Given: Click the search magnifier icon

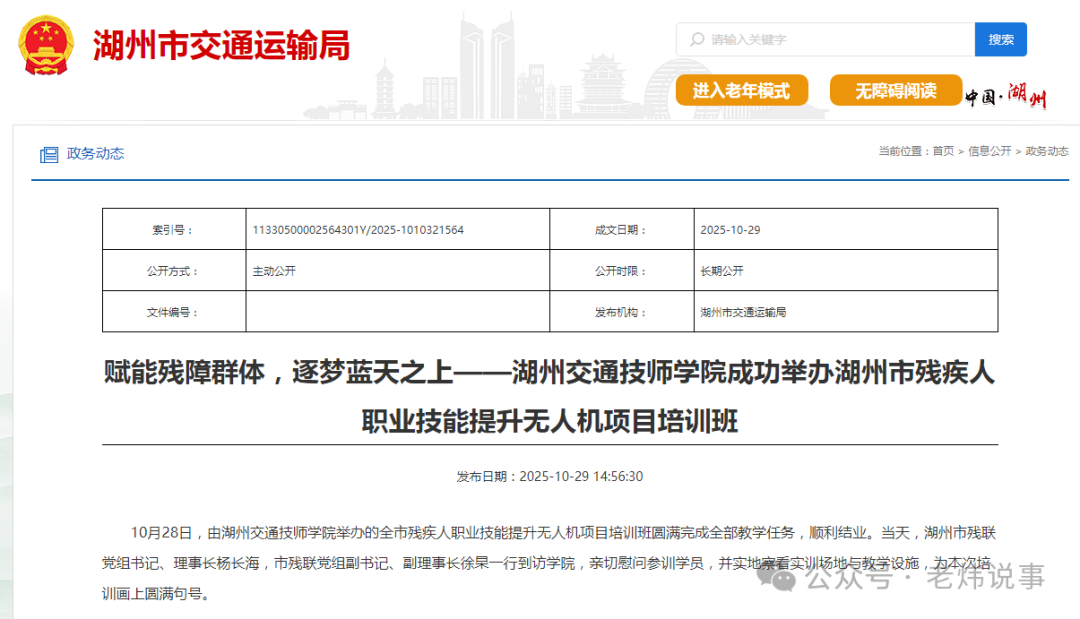Looking at the screenshot, I should [697, 39].
